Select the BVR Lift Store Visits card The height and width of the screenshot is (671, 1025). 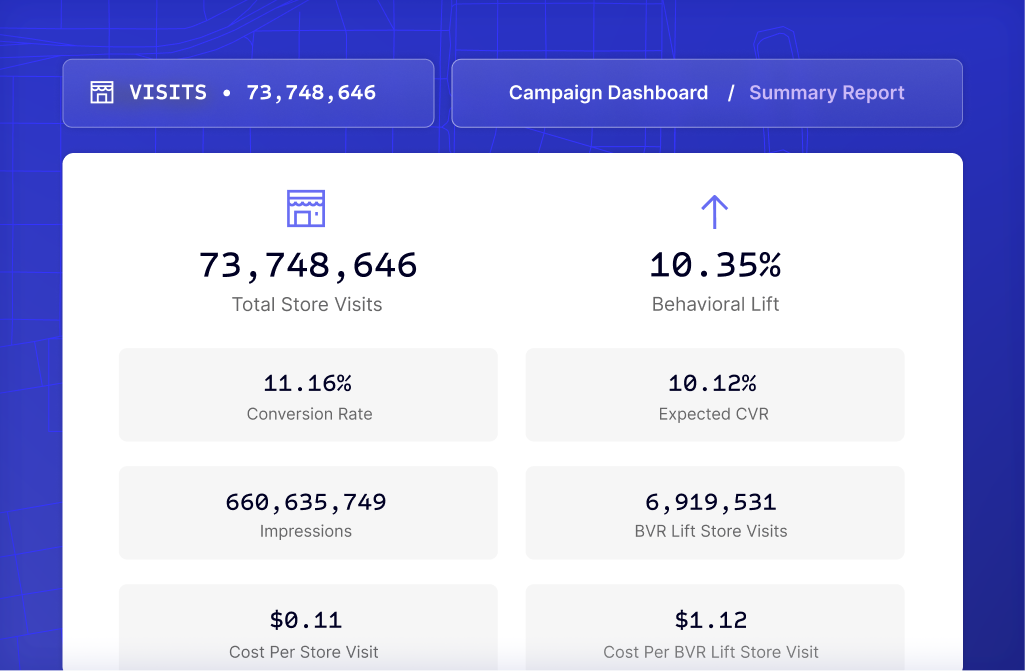pyautogui.click(x=714, y=513)
